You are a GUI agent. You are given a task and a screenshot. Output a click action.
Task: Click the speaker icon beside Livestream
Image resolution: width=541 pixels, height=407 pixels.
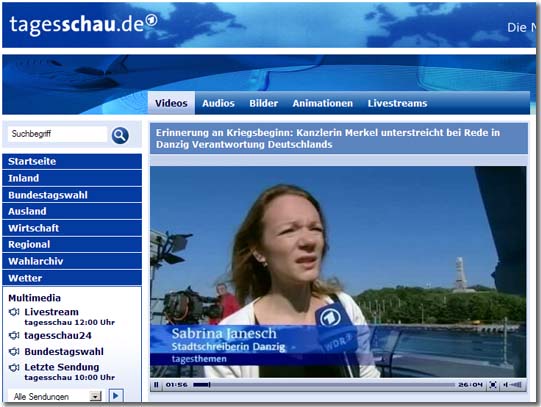pyautogui.click(x=14, y=312)
